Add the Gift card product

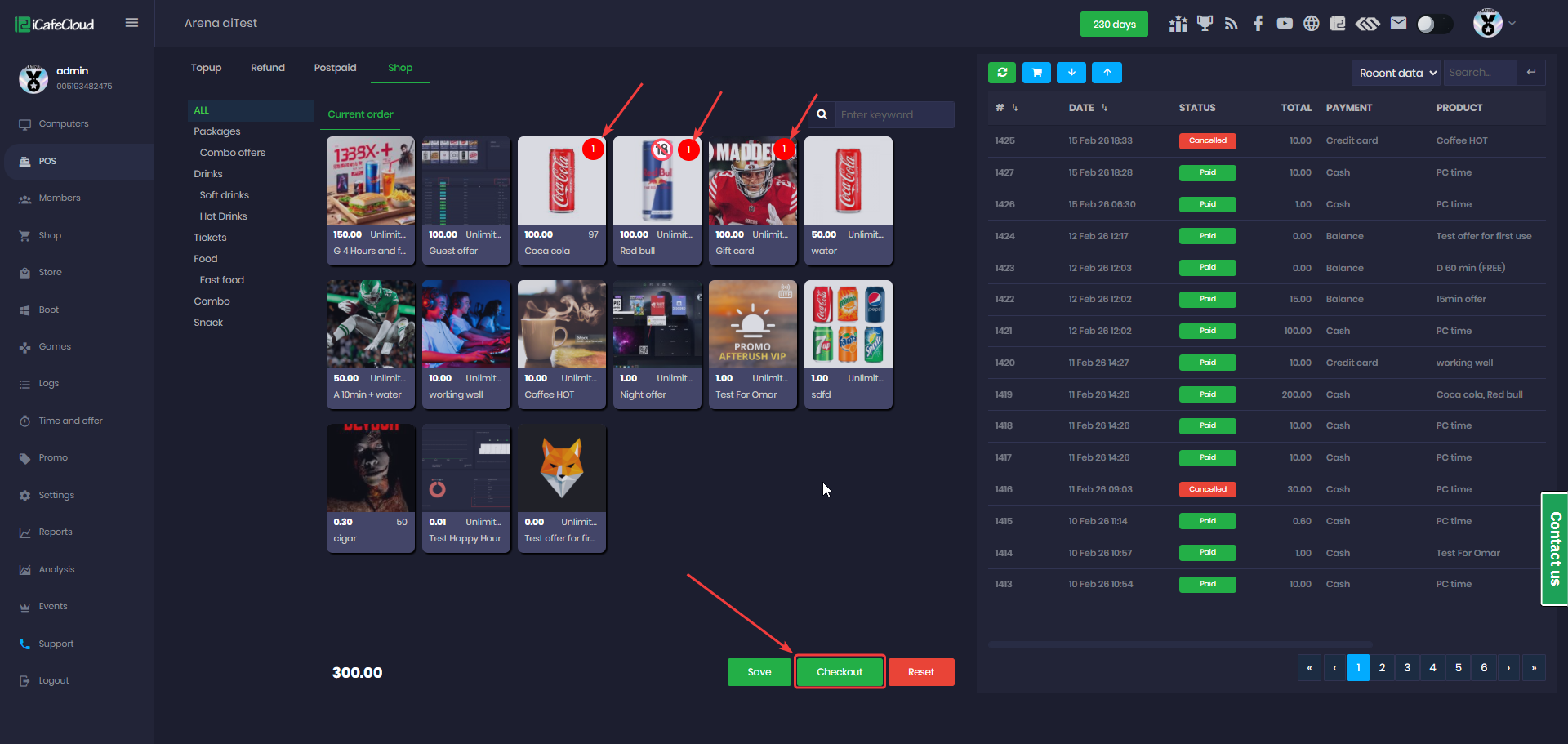[753, 201]
